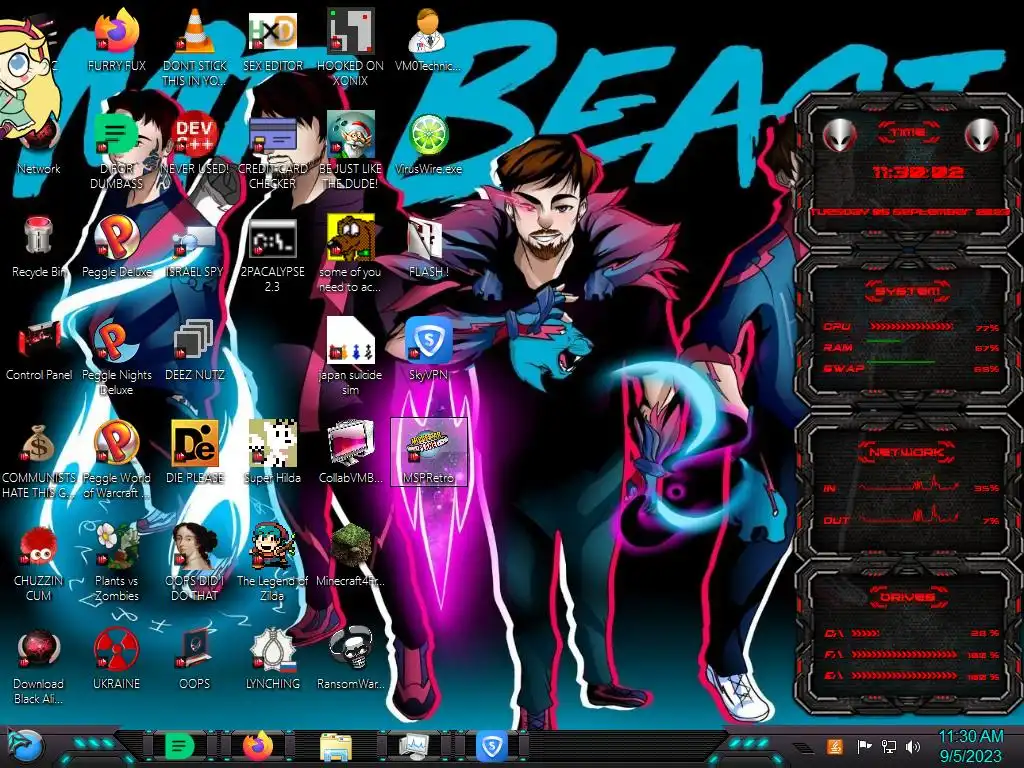Open the beaver 'some of you need to ac...' icon
1024x768 pixels.
click(350, 255)
